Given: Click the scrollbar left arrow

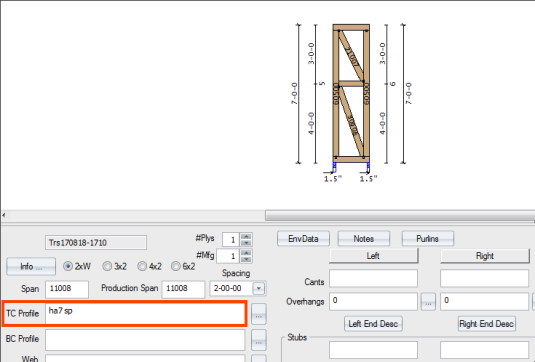Looking at the screenshot, I should [4, 215].
